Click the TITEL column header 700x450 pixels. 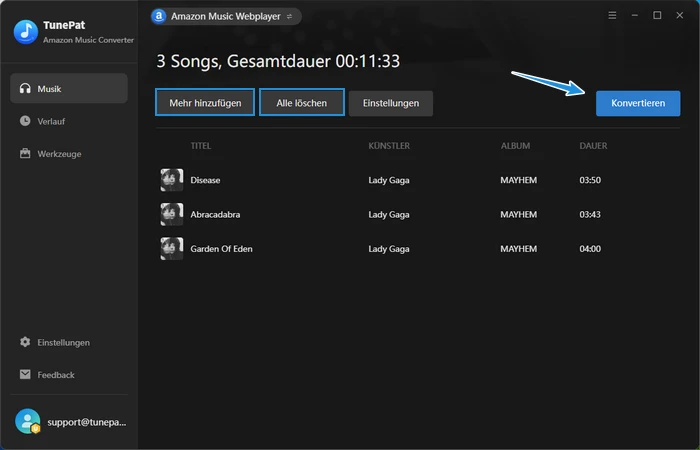(201, 146)
